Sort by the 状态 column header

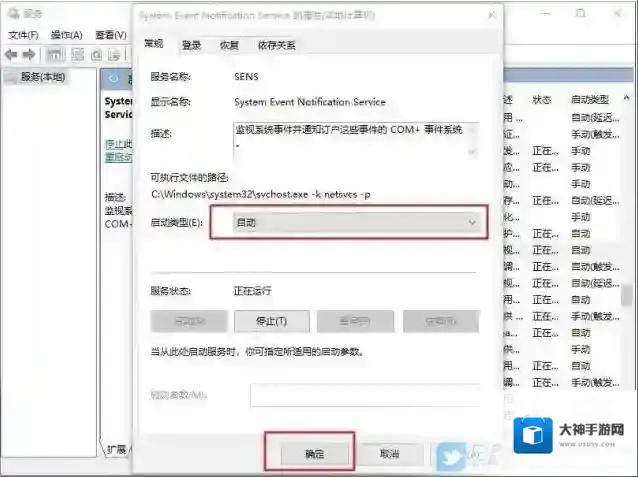coord(542,99)
